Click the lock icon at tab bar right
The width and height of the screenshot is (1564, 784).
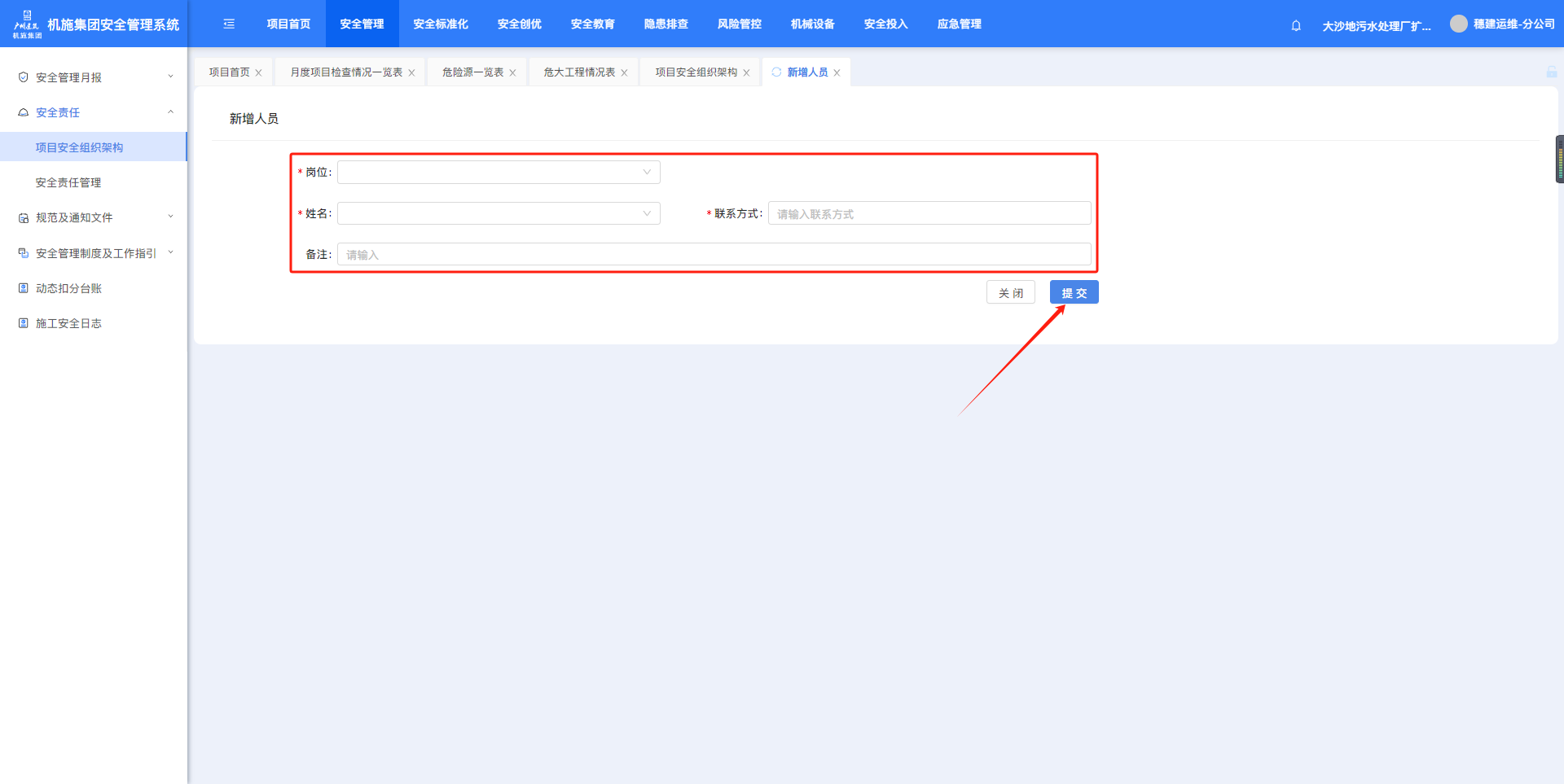1551,72
